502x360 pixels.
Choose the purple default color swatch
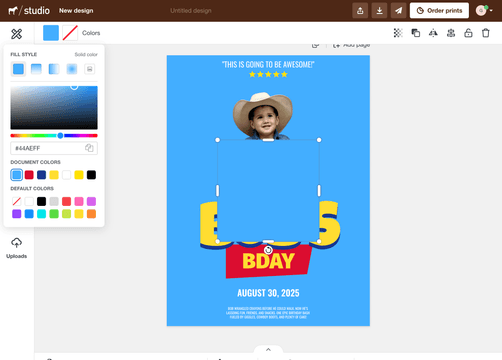[17, 214]
